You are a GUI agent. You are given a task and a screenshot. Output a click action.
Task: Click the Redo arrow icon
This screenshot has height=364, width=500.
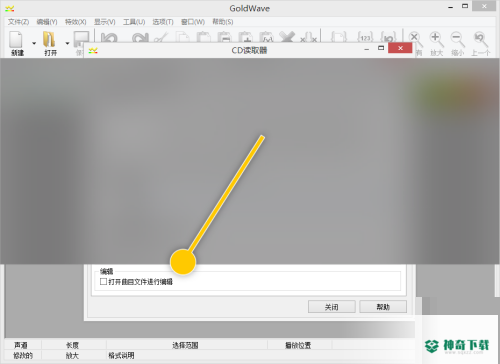140,38
